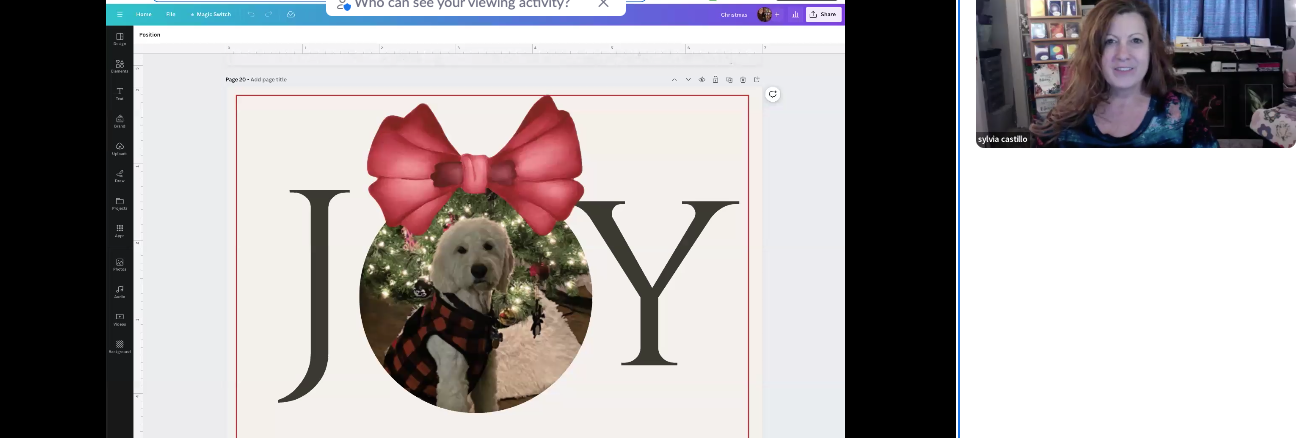This screenshot has width=1302, height=438.
Task: Open the Audio panel in the sidebar
Action: tap(120, 291)
